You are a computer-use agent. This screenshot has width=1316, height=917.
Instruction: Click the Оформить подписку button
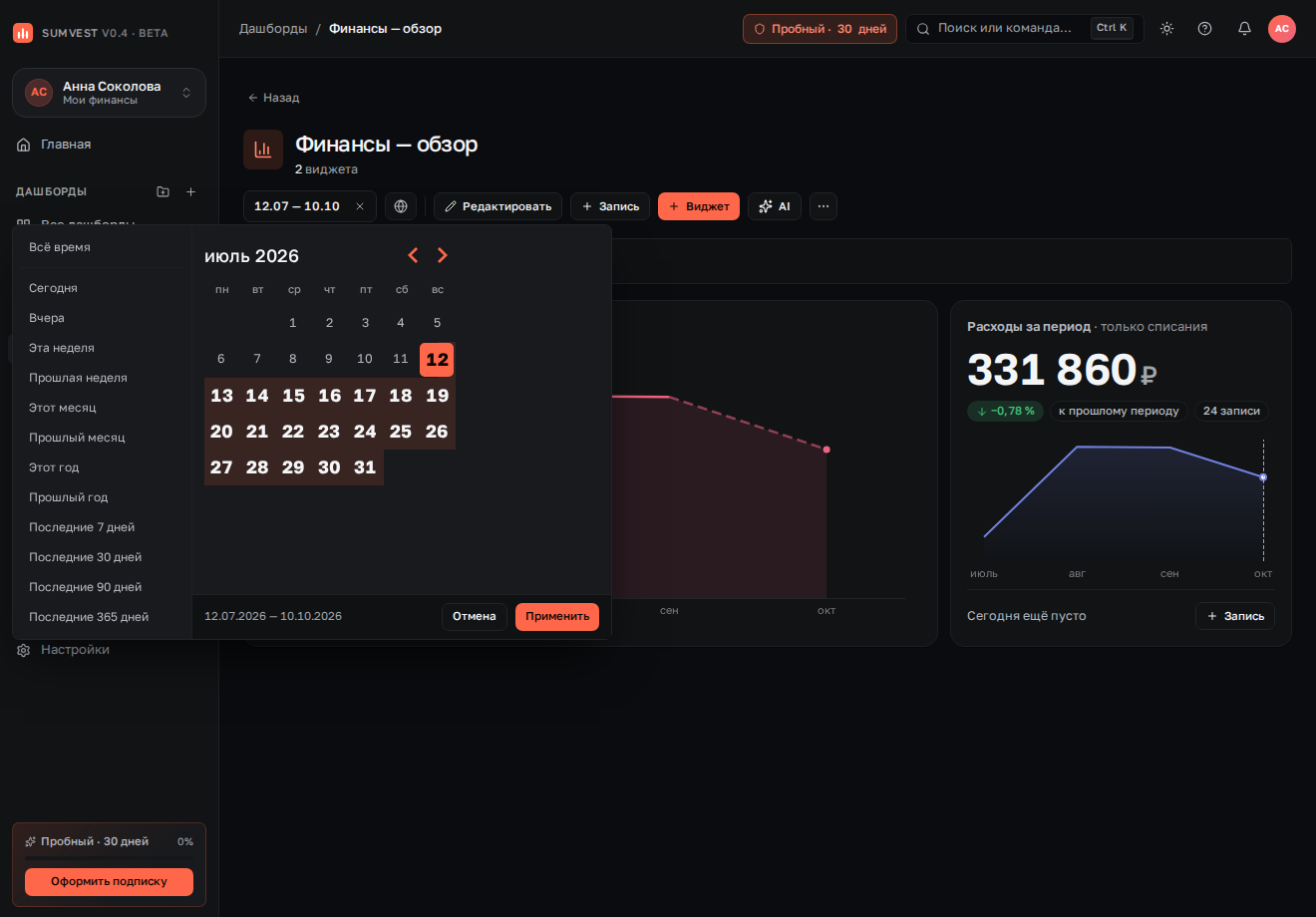[110, 881]
